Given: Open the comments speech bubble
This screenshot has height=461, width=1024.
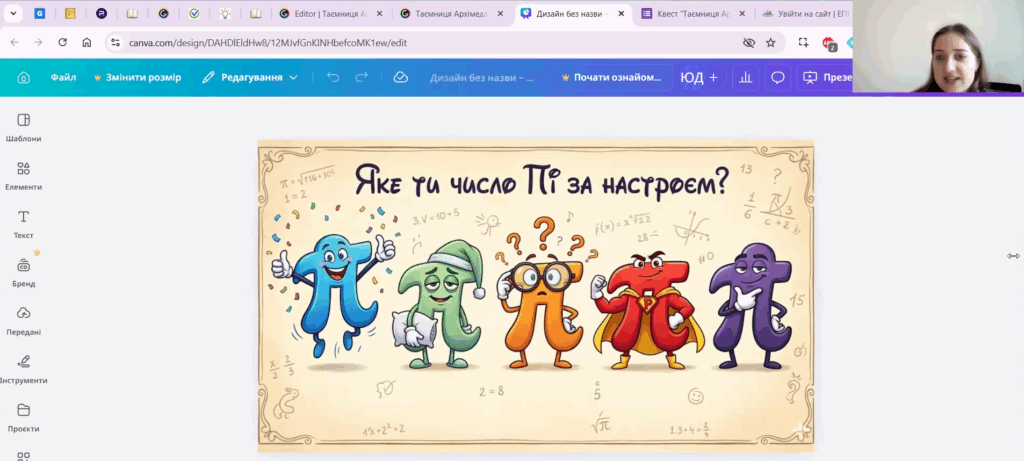Looking at the screenshot, I should 777,77.
